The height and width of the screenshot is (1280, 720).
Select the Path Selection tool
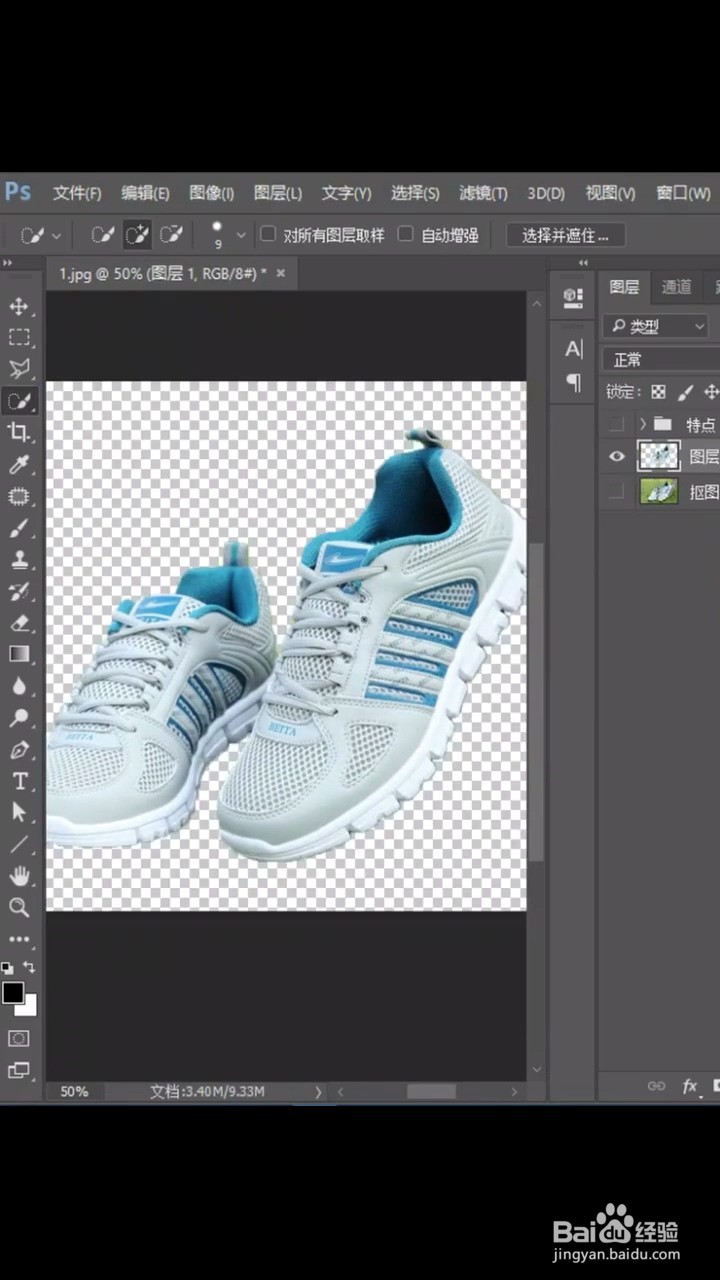pos(19,812)
